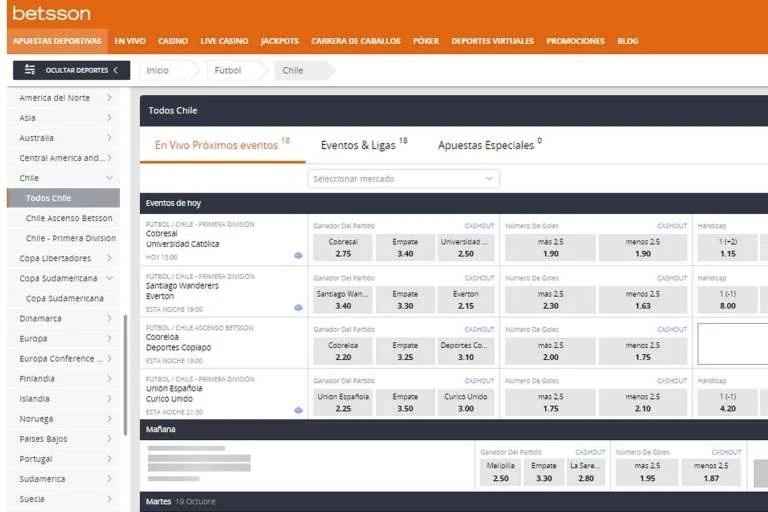
Task: Select Cobreloa odds 2.20
Action: click(343, 351)
